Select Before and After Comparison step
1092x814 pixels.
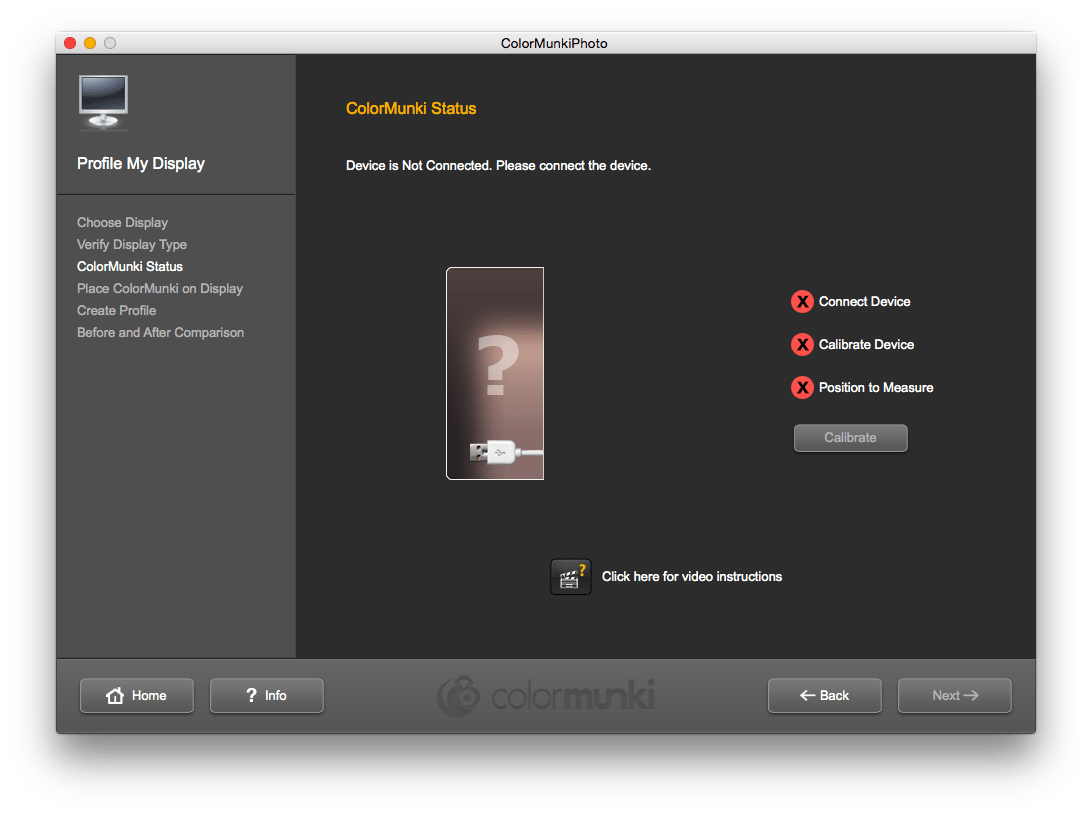pyautogui.click(x=160, y=333)
